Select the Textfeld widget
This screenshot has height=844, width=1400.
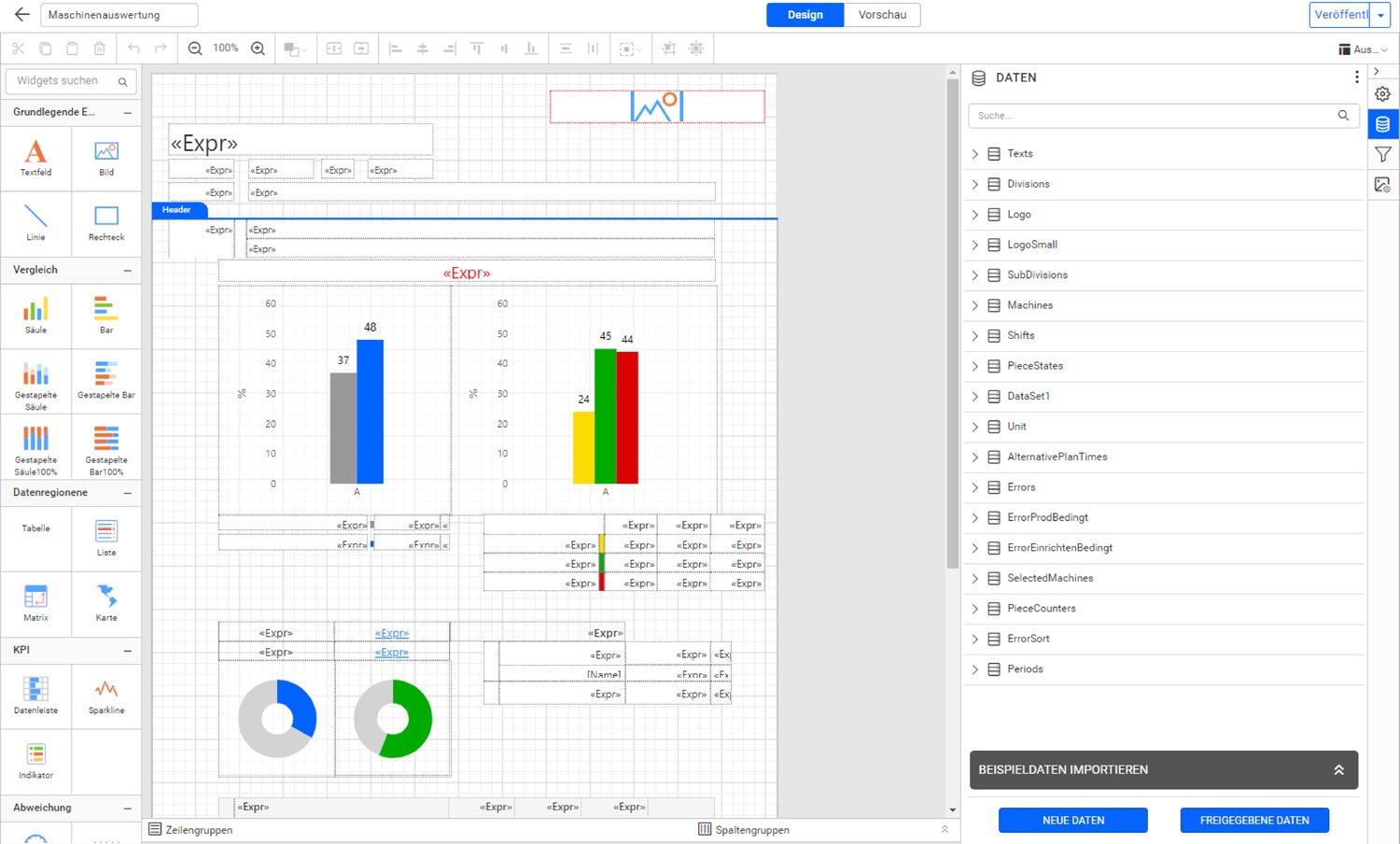point(35,157)
